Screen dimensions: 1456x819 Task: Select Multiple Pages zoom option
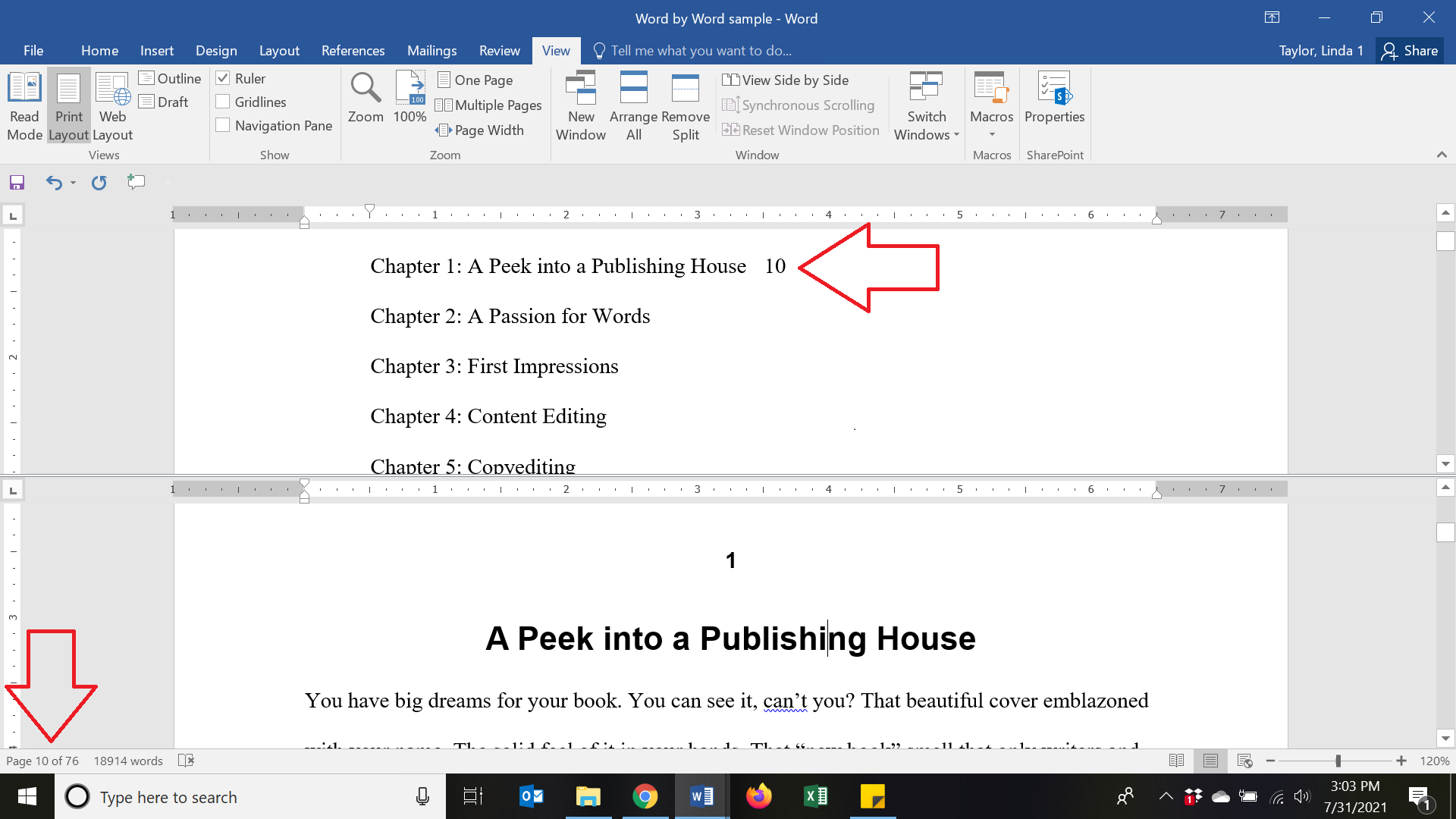coord(489,105)
